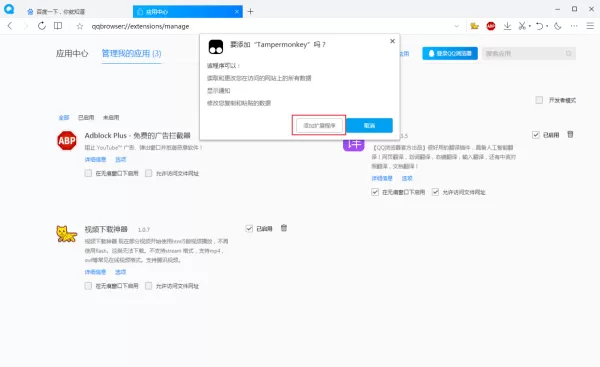600x367 pixels.
Task: Open options link under Adblock Plus
Action: 121,159
